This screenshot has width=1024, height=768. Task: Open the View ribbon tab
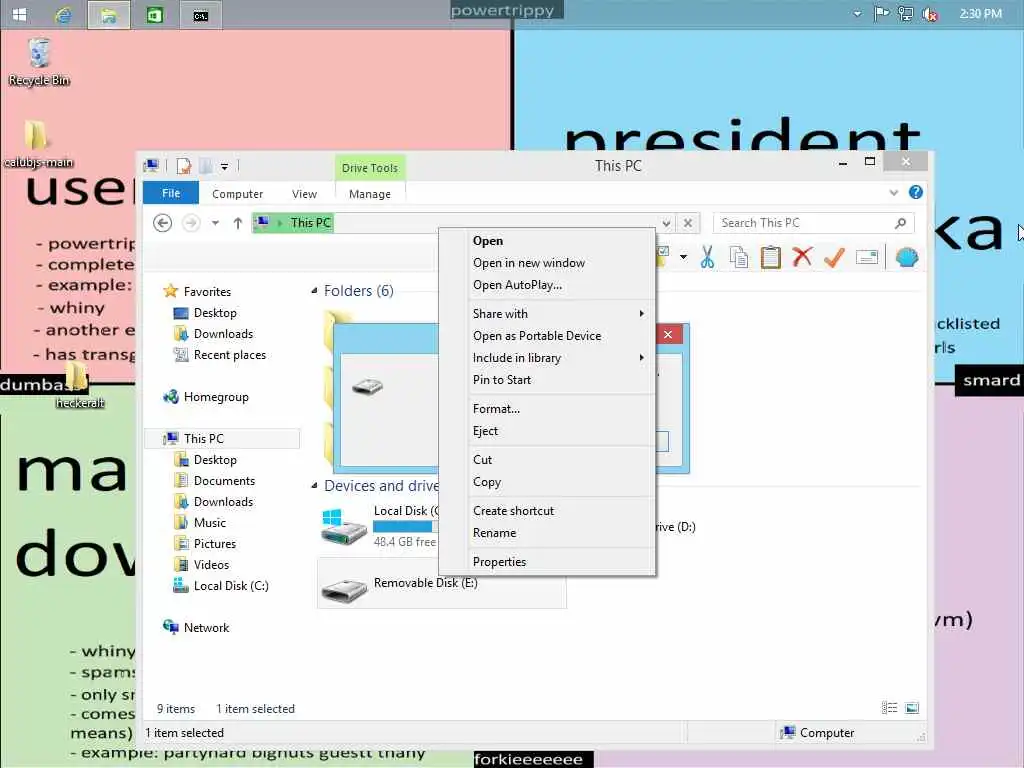pos(304,194)
